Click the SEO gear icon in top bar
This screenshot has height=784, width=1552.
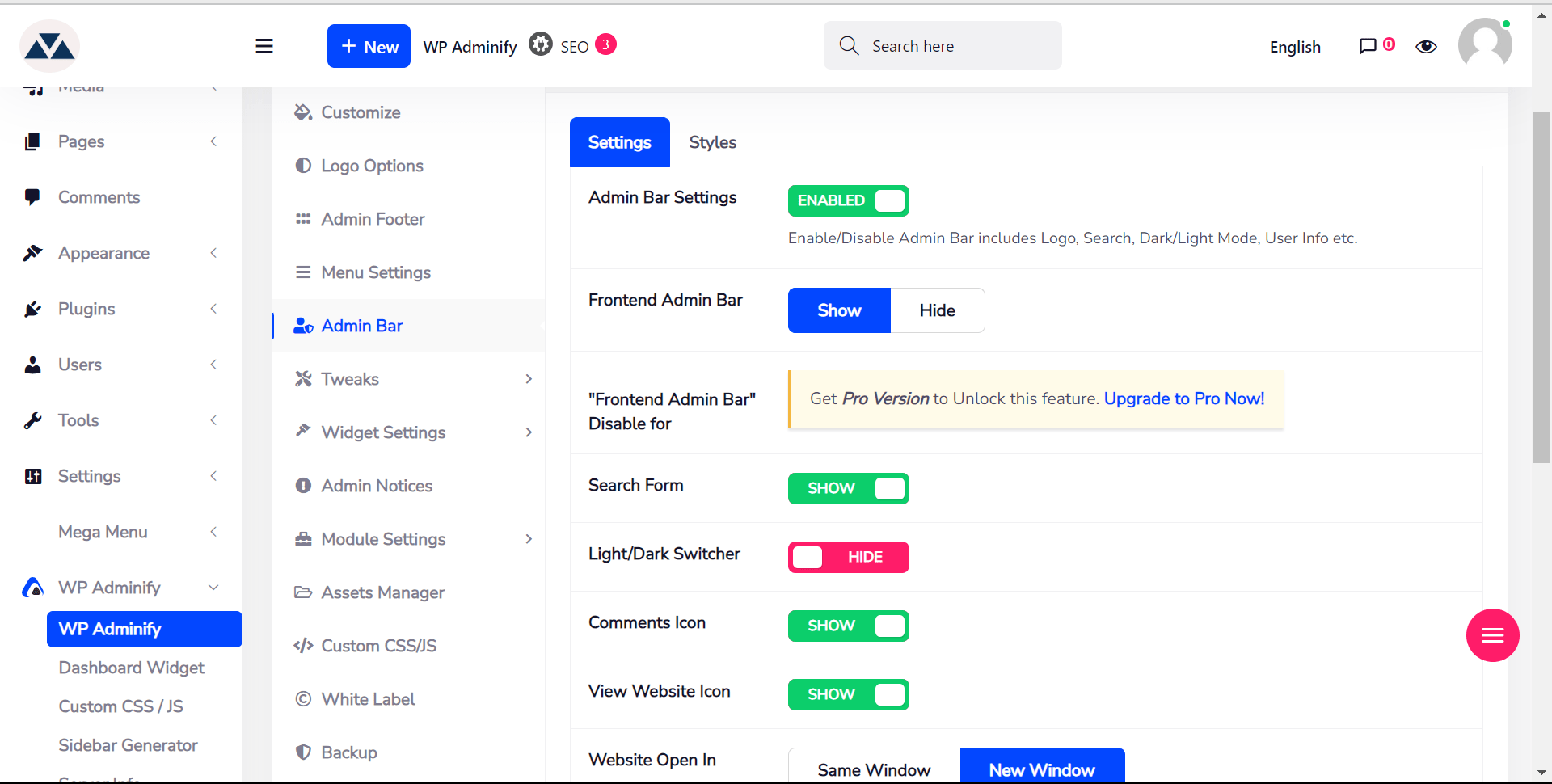(541, 44)
